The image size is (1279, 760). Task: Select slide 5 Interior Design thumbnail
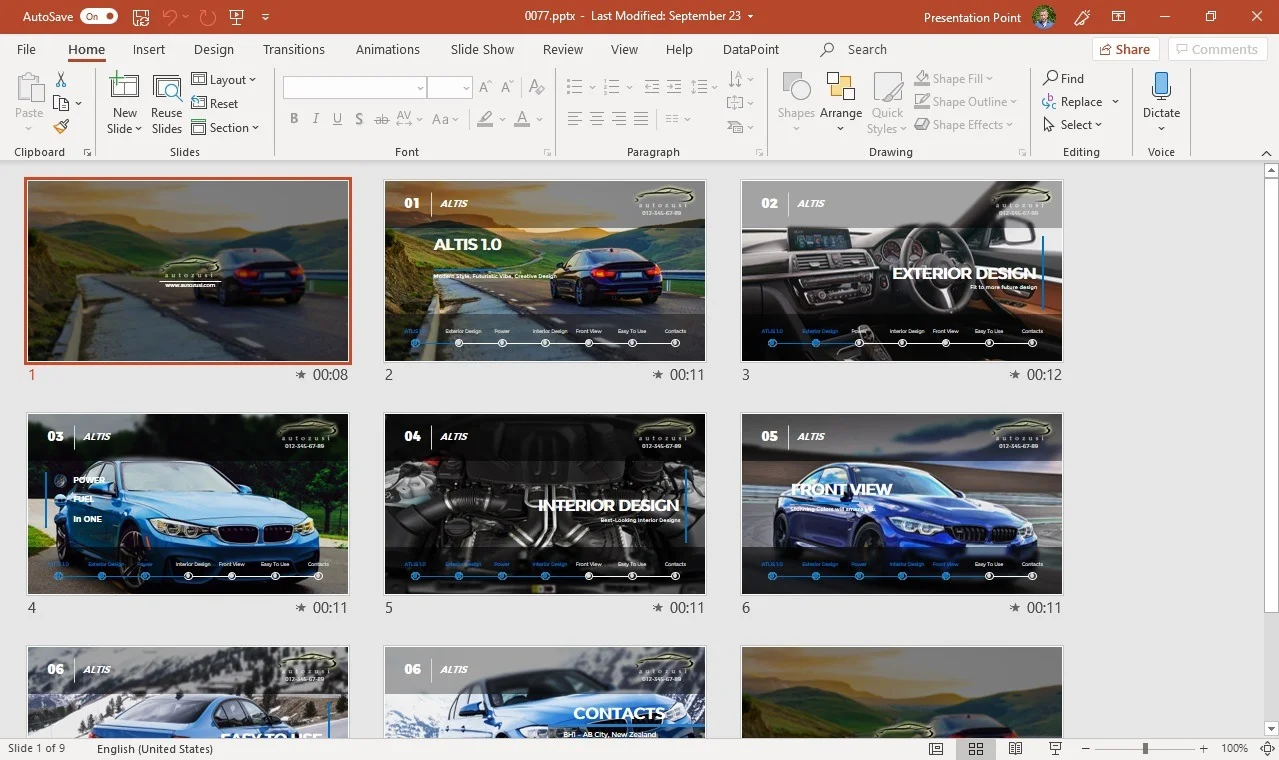pyautogui.click(x=544, y=504)
